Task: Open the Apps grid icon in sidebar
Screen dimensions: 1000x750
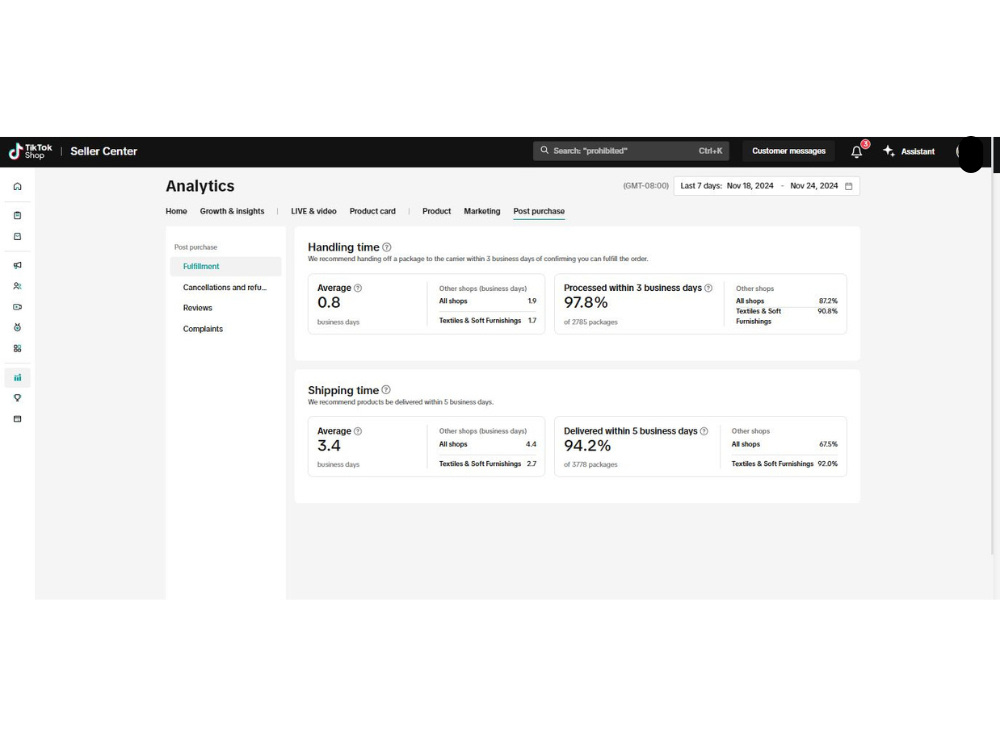Action: [17, 348]
